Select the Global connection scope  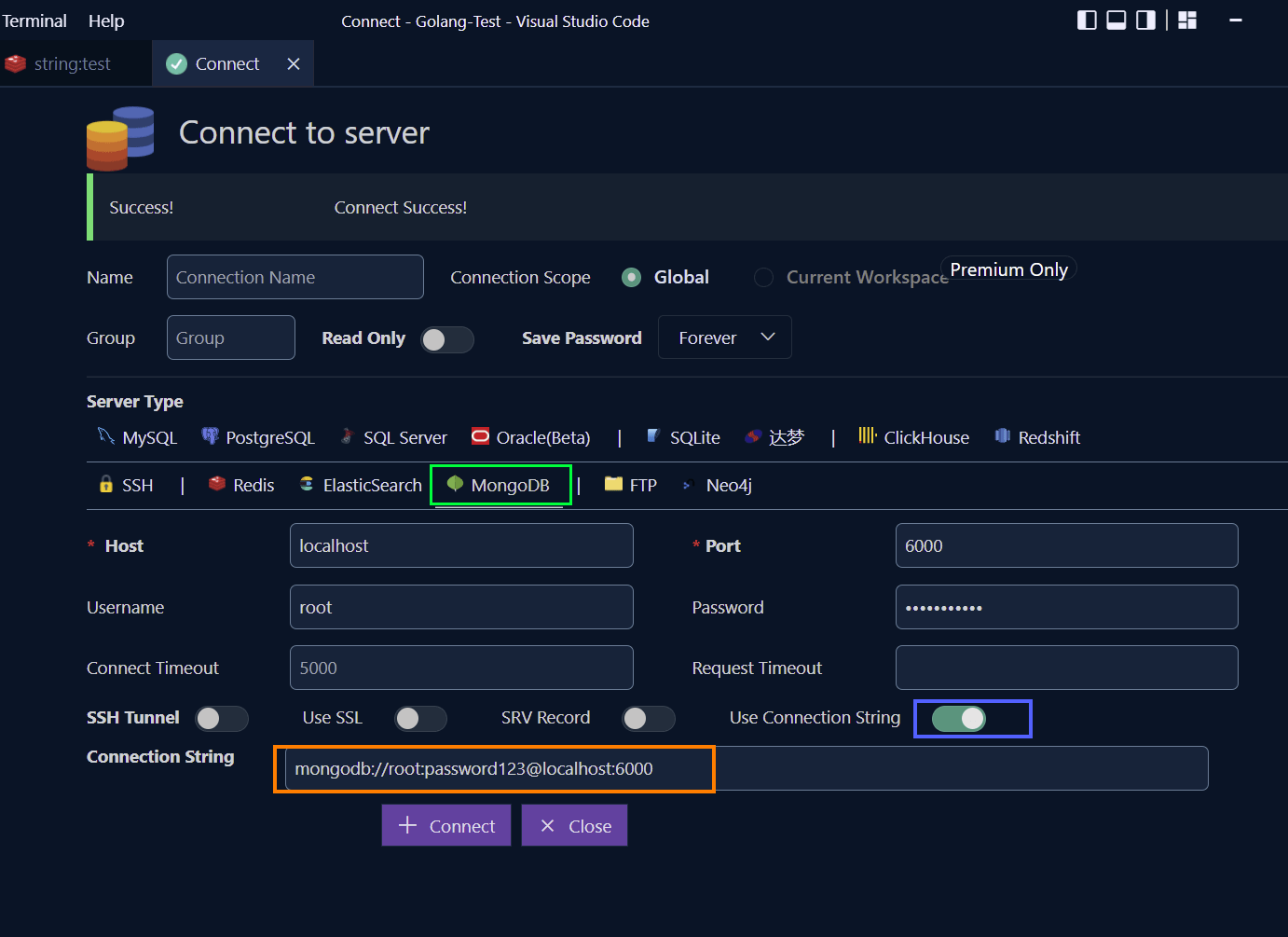tap(632, 277)
